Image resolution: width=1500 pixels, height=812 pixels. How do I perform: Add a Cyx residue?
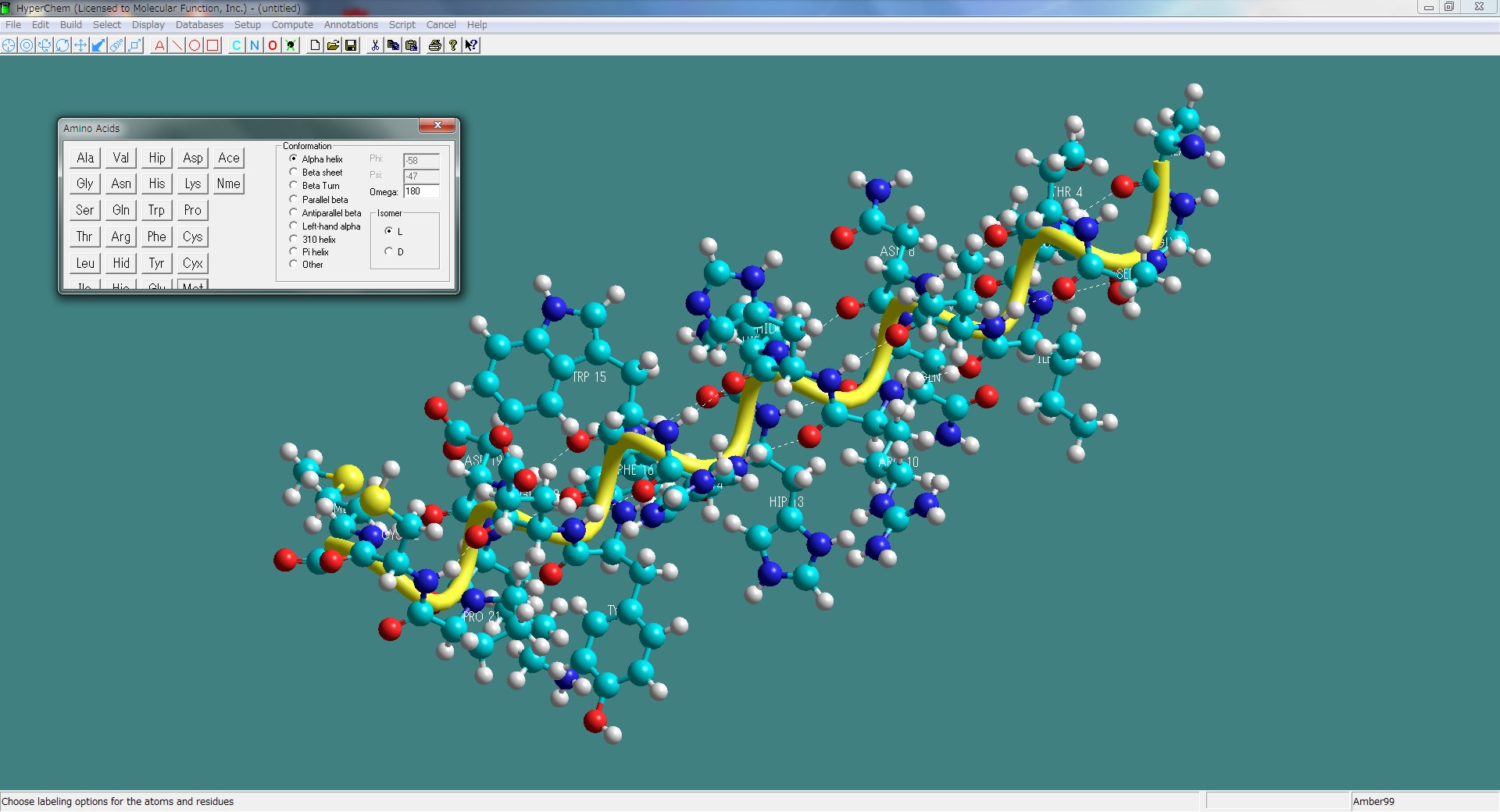tap(193, 263)
